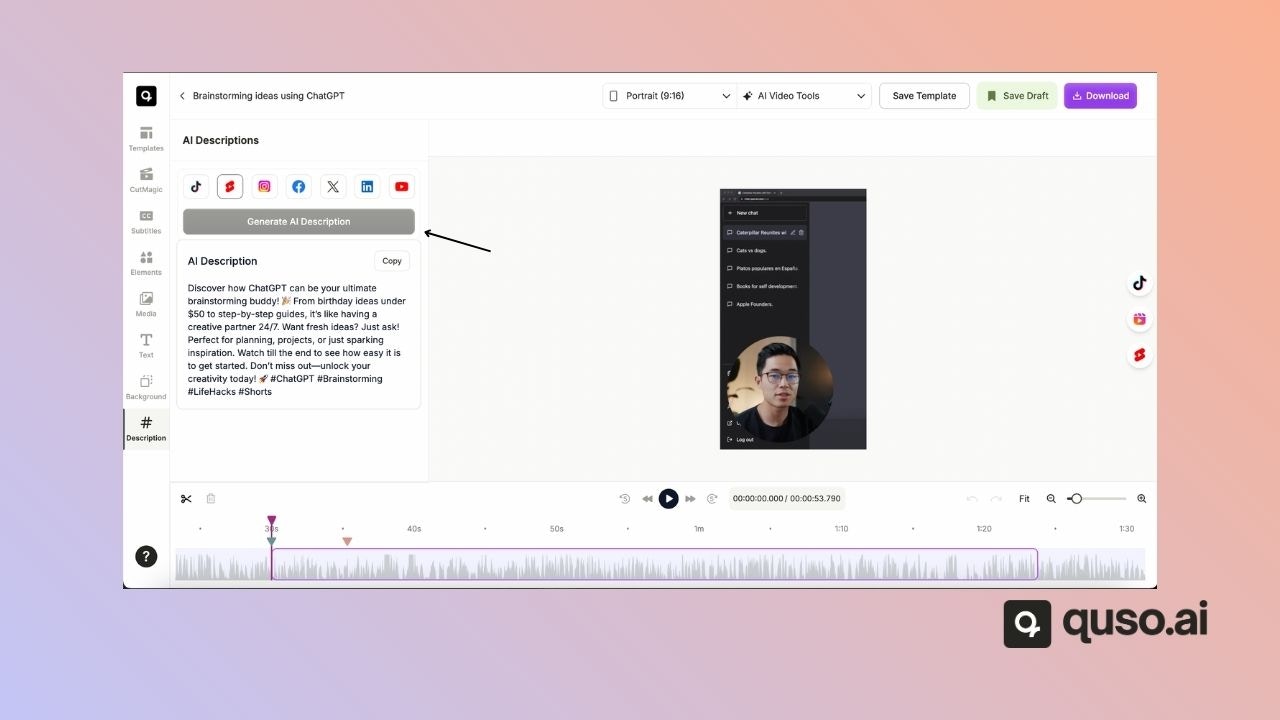Image resolution: width=1280 pixels, height=720 pixels.
Task: Open the AI Video Tools dropdown
Action: (x=804, y=96)
